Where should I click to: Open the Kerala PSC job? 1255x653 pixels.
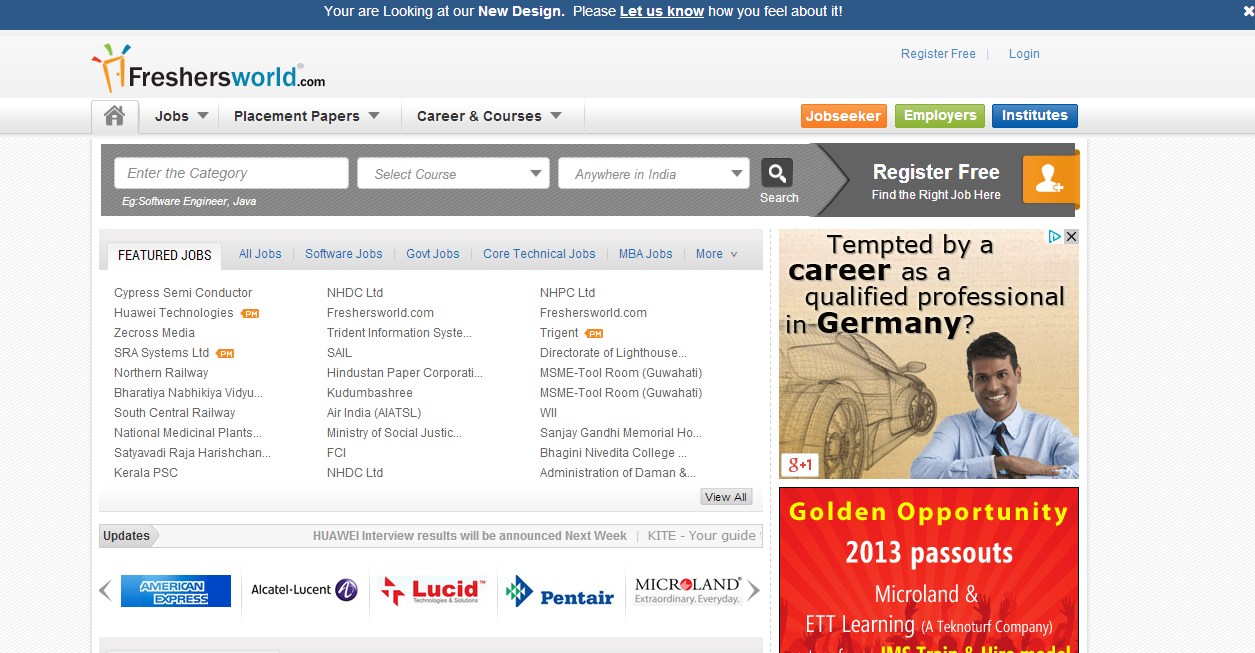point(146,473)
